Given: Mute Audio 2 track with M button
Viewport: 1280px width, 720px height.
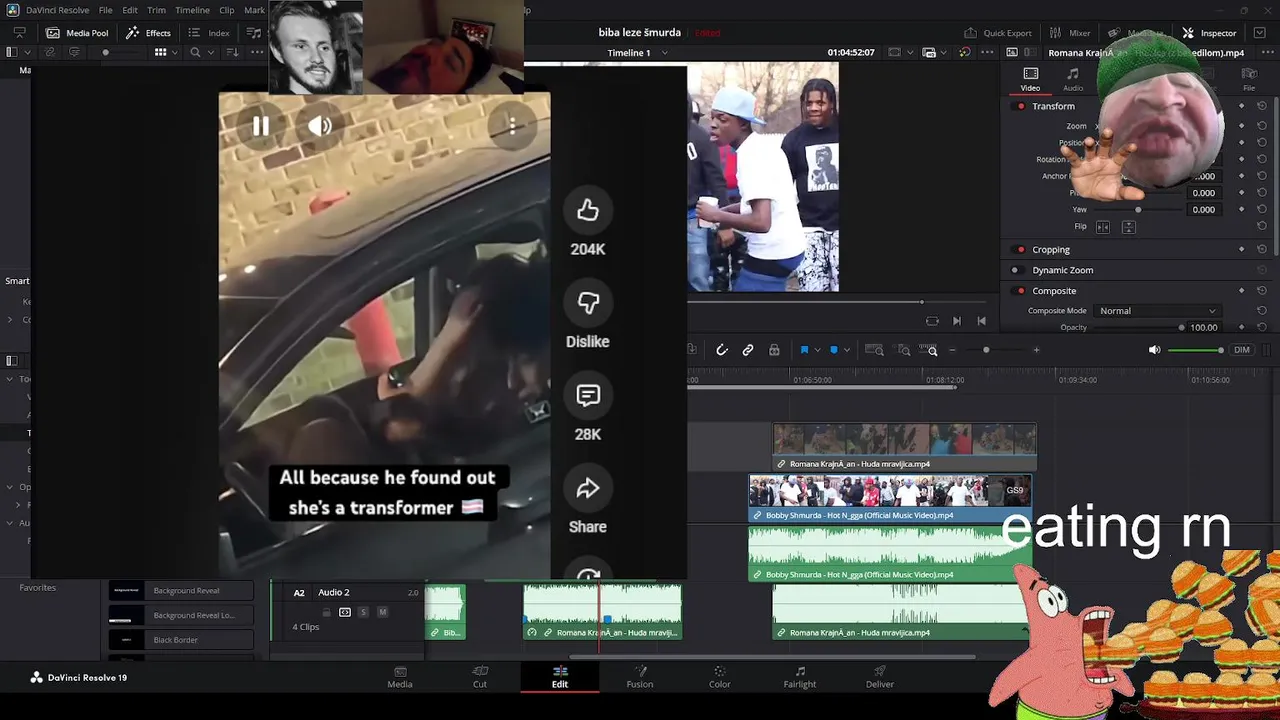Looking at the screenshot, I should tap(382, 612).
